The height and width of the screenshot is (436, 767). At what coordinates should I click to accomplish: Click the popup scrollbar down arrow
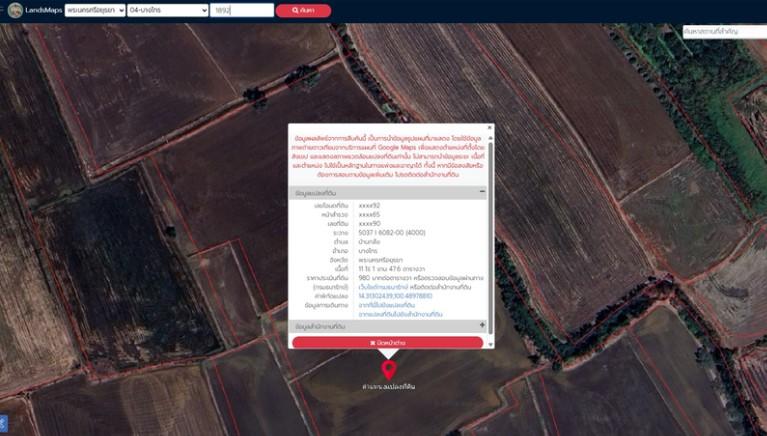coord(491,344)
